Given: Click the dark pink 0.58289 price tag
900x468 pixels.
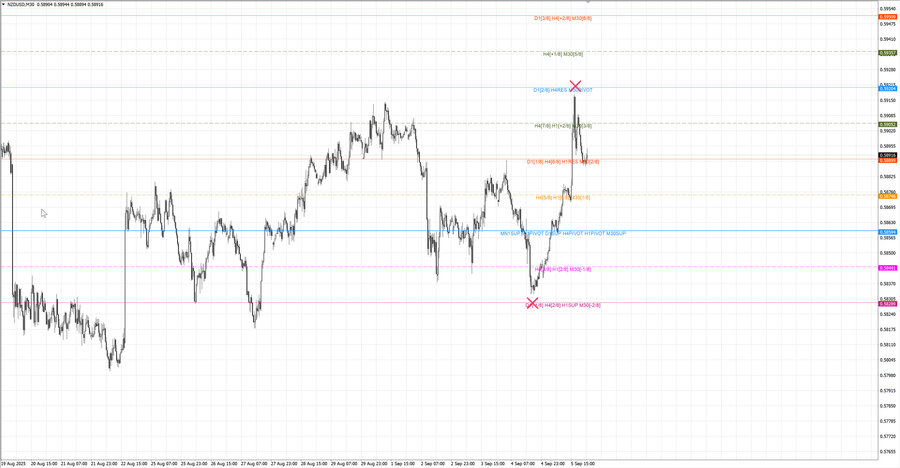Looking at the screenshot, I should coord(887,304).
